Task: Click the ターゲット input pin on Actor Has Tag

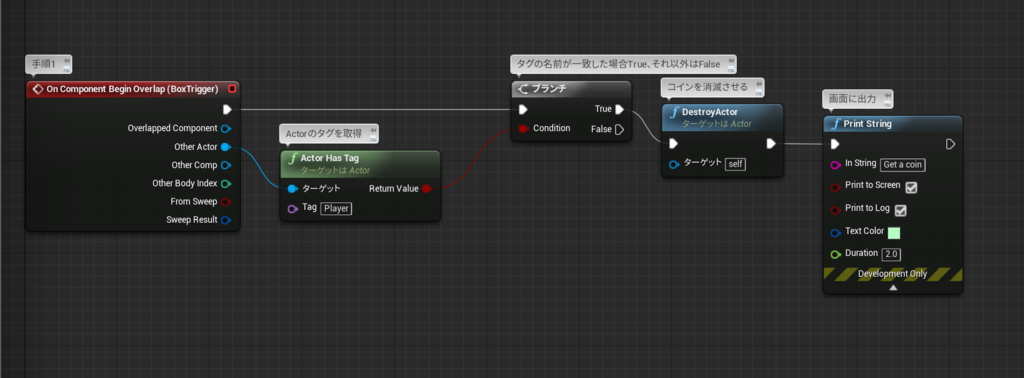Action: tap(293, 189)
